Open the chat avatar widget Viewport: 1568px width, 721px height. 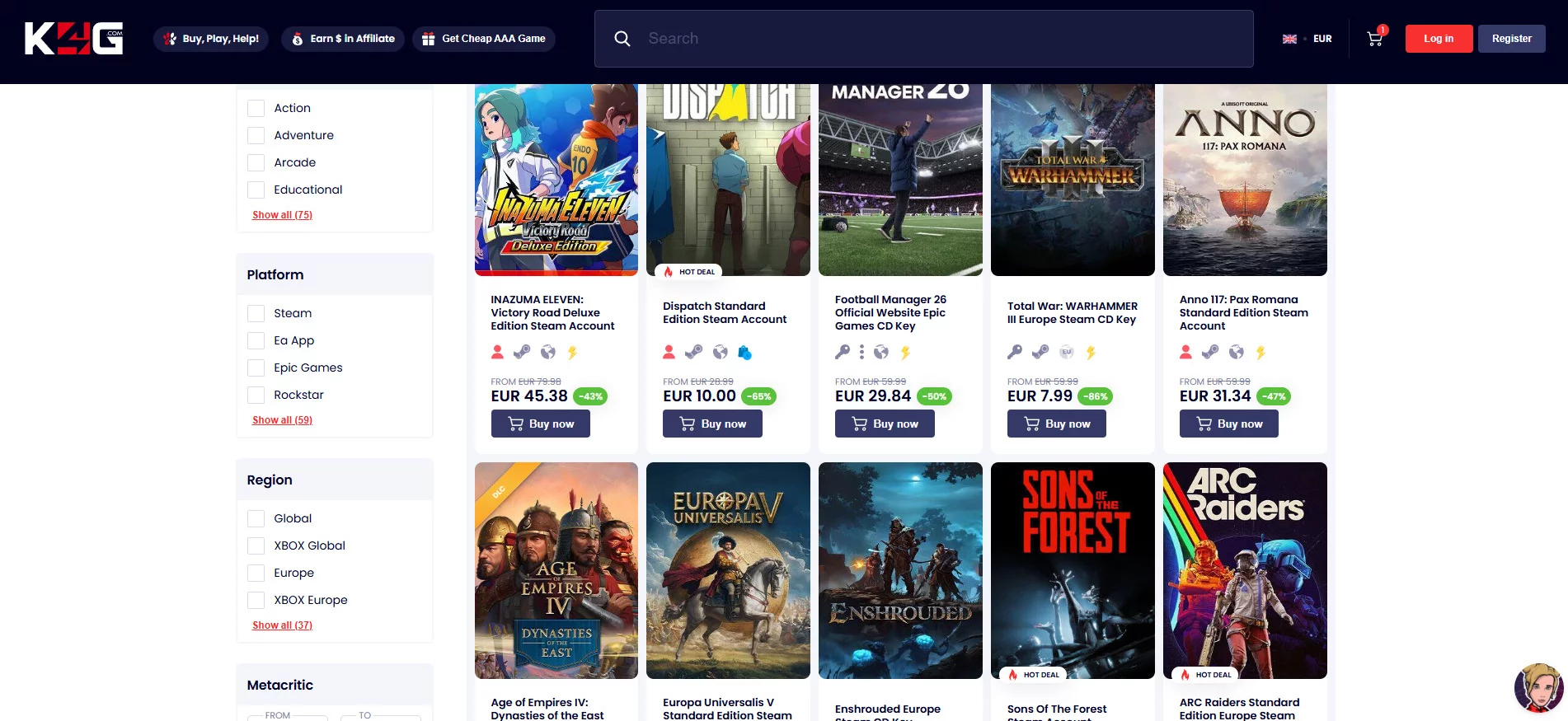tap(1538, 687)
